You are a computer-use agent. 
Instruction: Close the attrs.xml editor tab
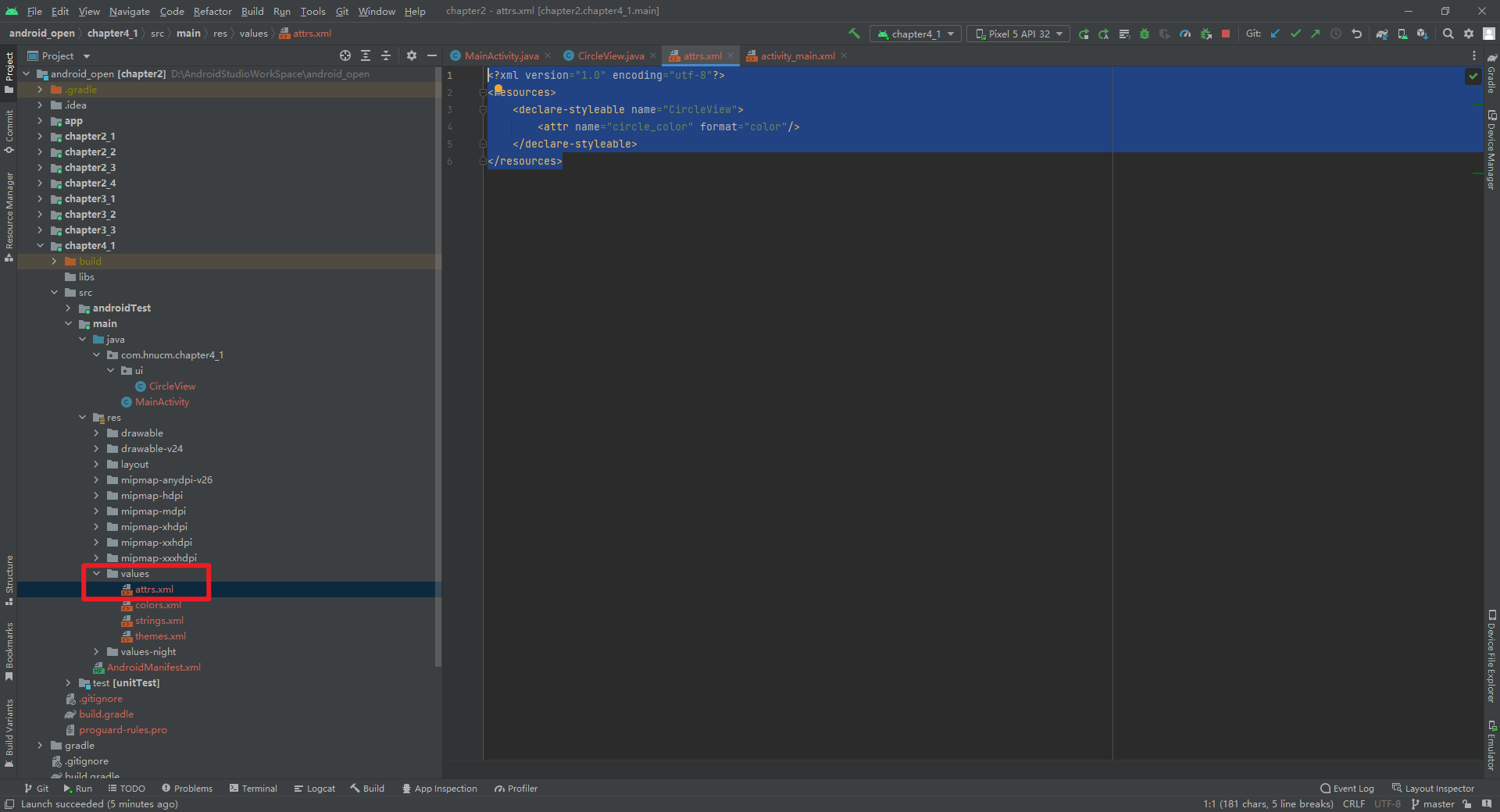tap(730, 55)
